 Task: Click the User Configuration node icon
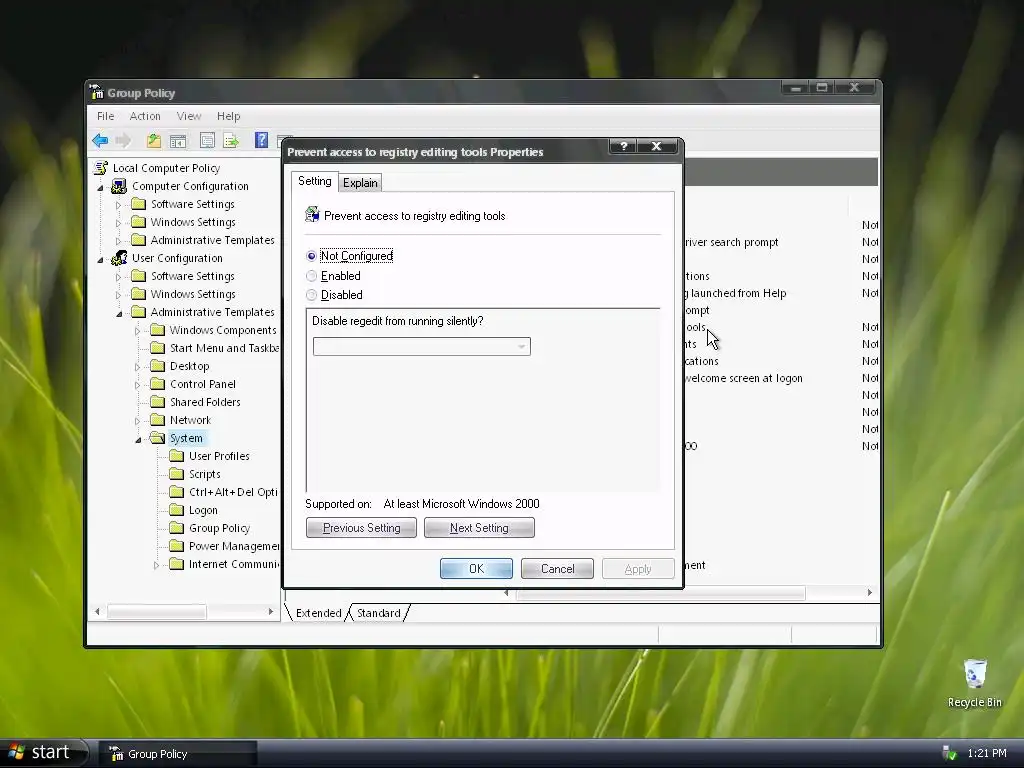119,258
